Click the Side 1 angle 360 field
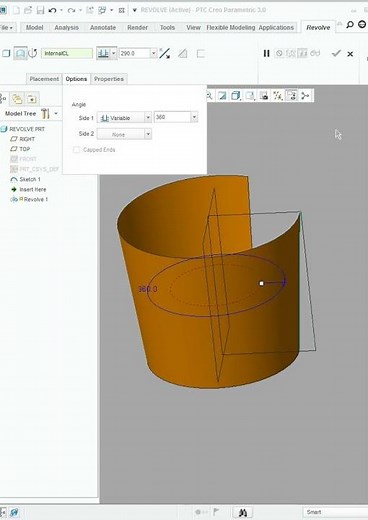 172,117
